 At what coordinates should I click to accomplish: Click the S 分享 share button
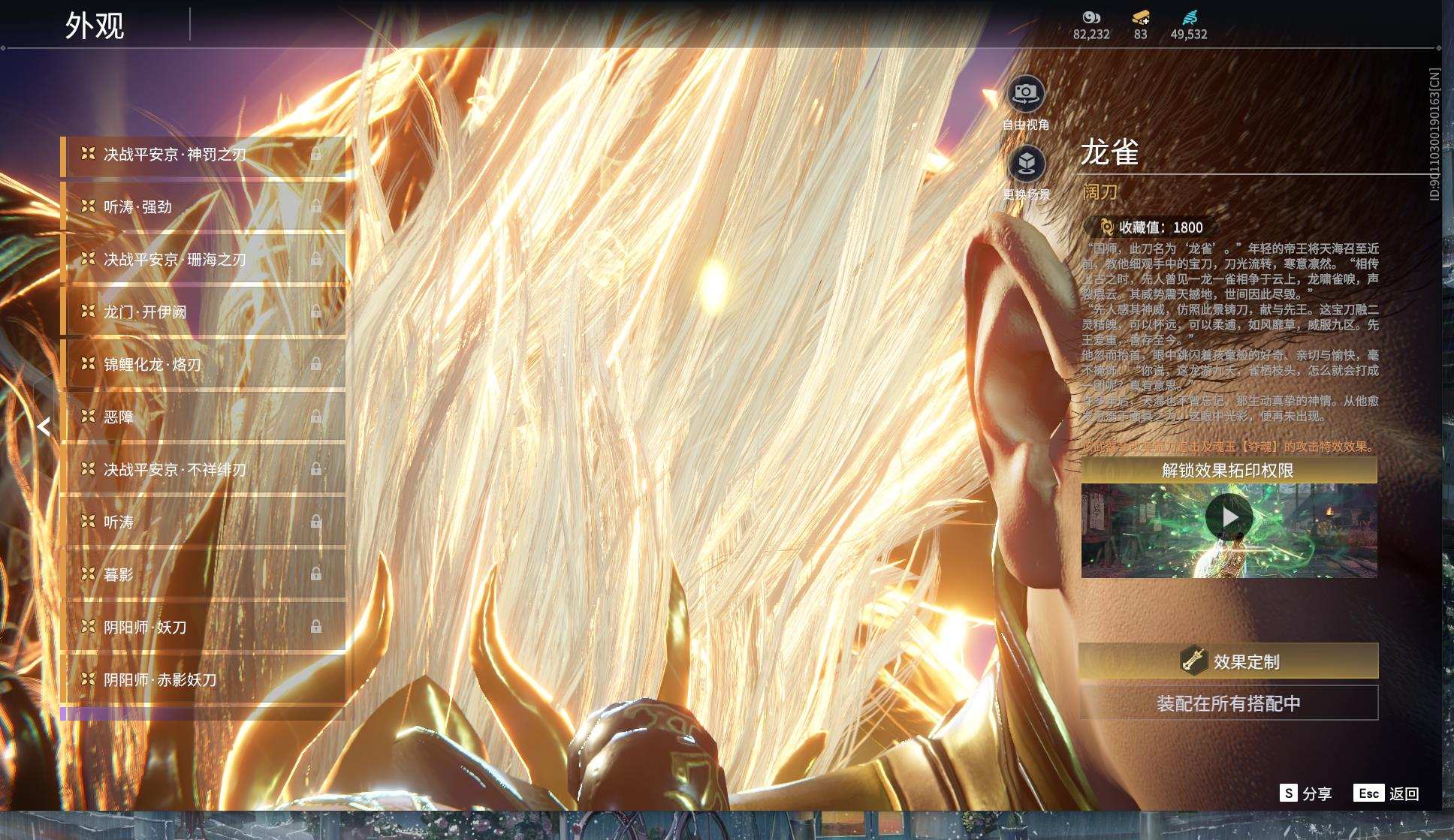click(1306, 793)
